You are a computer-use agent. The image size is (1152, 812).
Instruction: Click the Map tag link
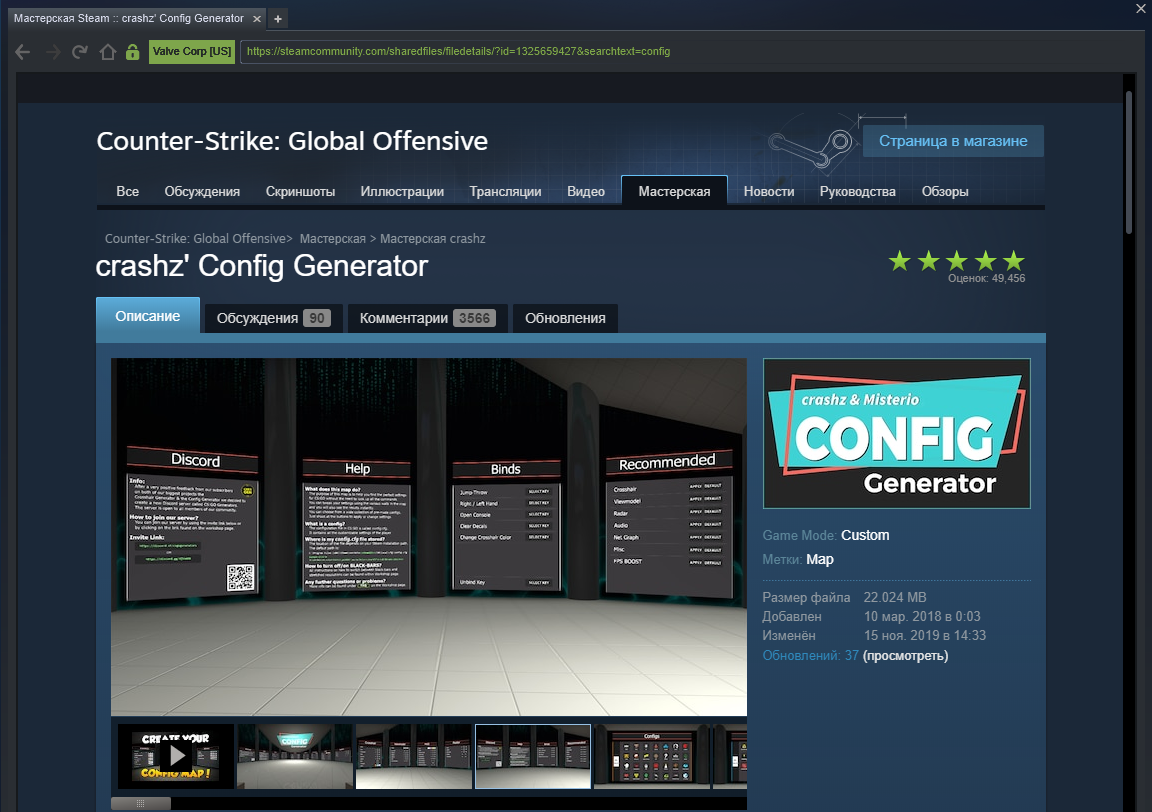820,559
